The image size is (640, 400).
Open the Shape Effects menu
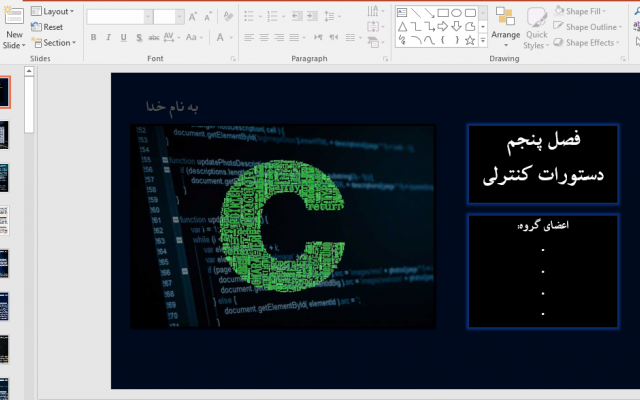[x=587, y=42]
